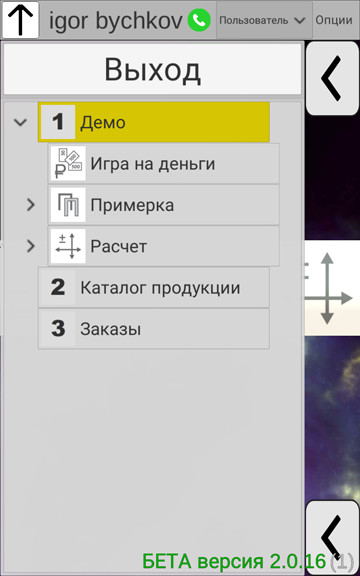Tap the up arrow icon
The height and width of the screenshot is (576, 360).
pos(20,20)
